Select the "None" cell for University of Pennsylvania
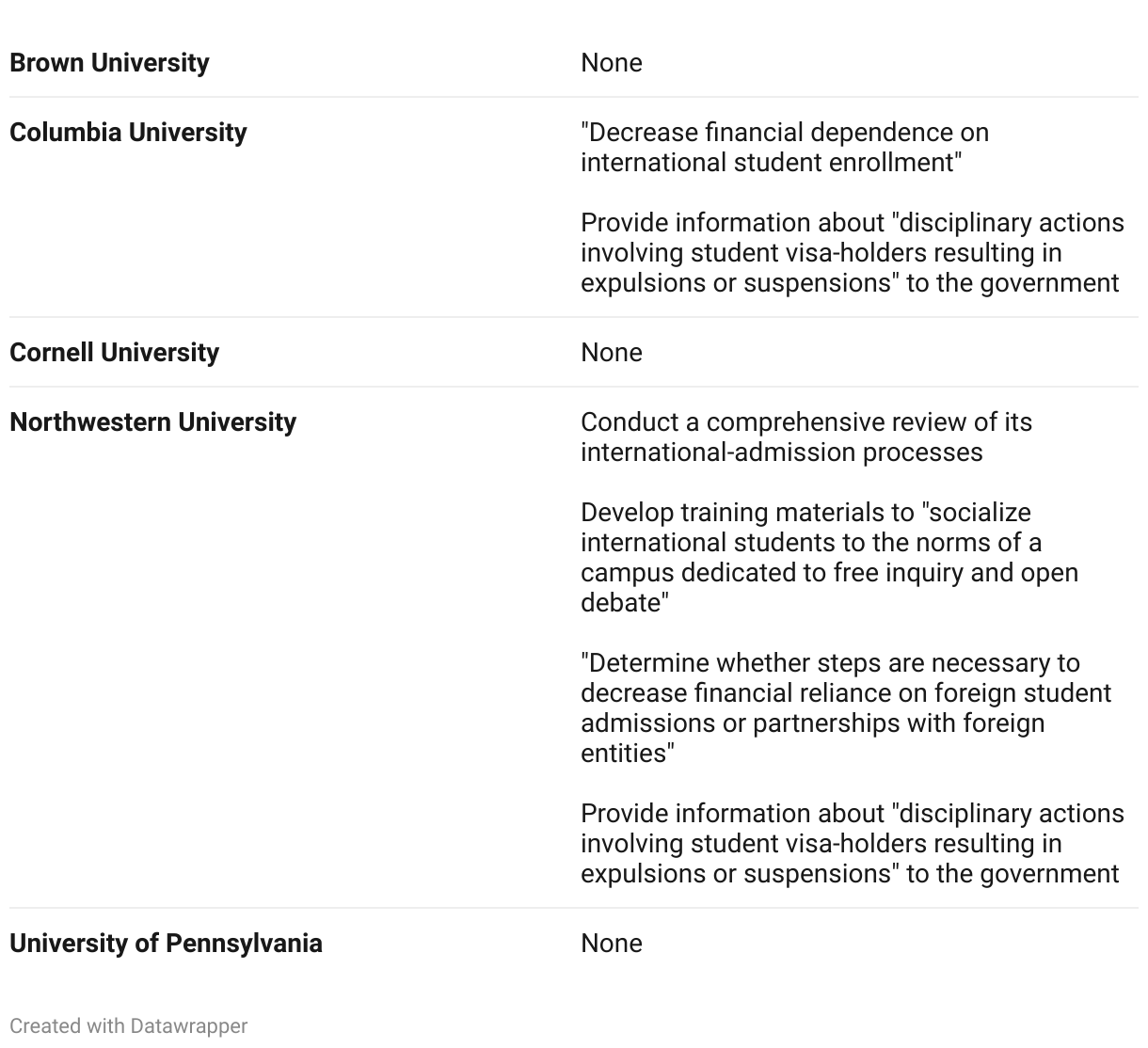1148x1048 pixels. tap(612, 944)
